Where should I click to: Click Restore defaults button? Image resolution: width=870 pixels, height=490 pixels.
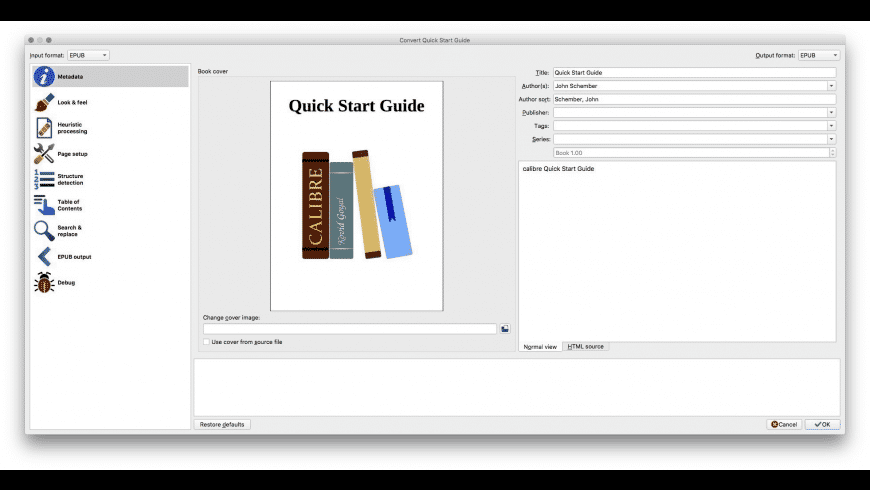coord(222,425)
